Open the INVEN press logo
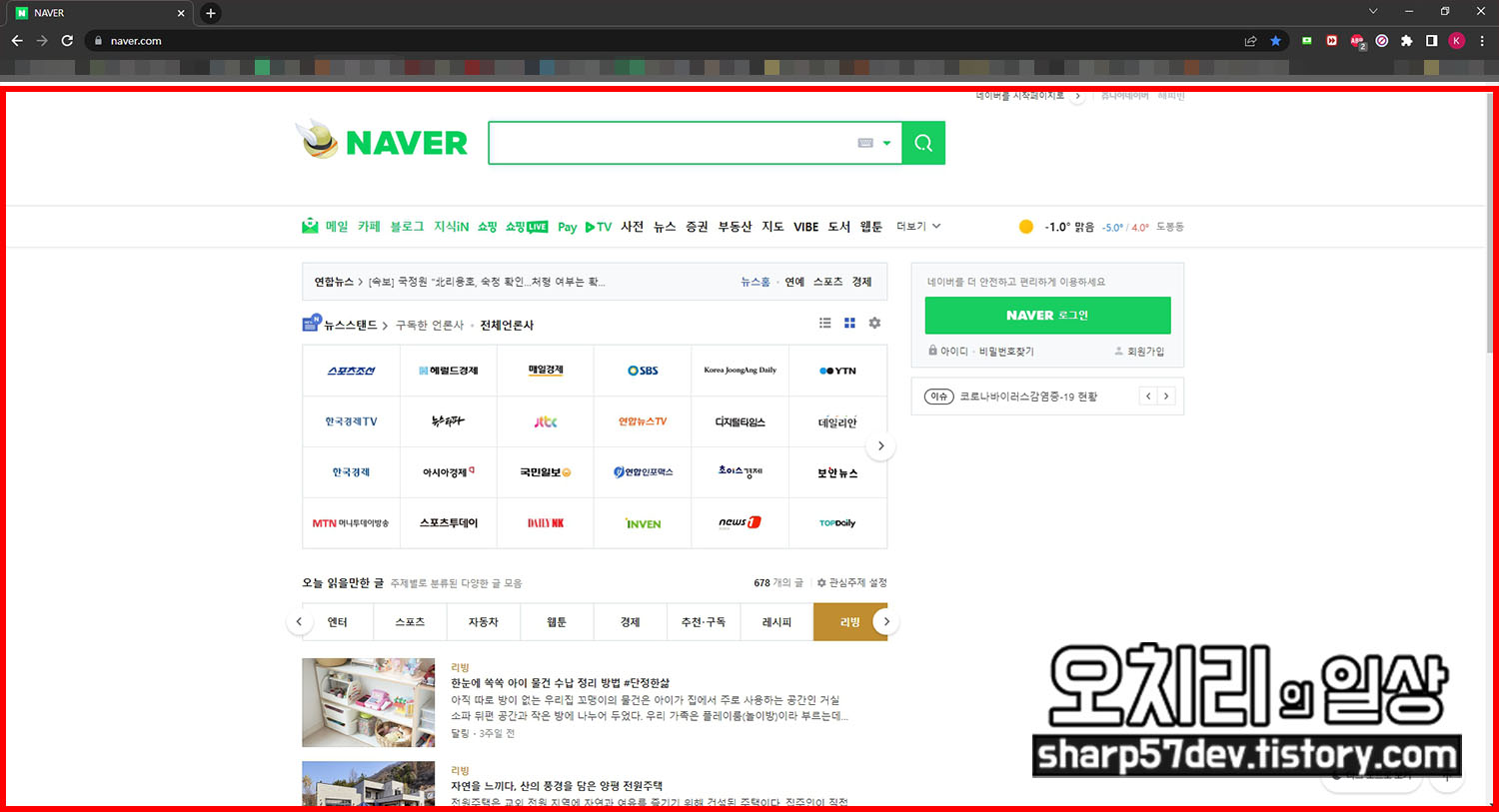Screen dimensions: 1499x812 point(643,523)
